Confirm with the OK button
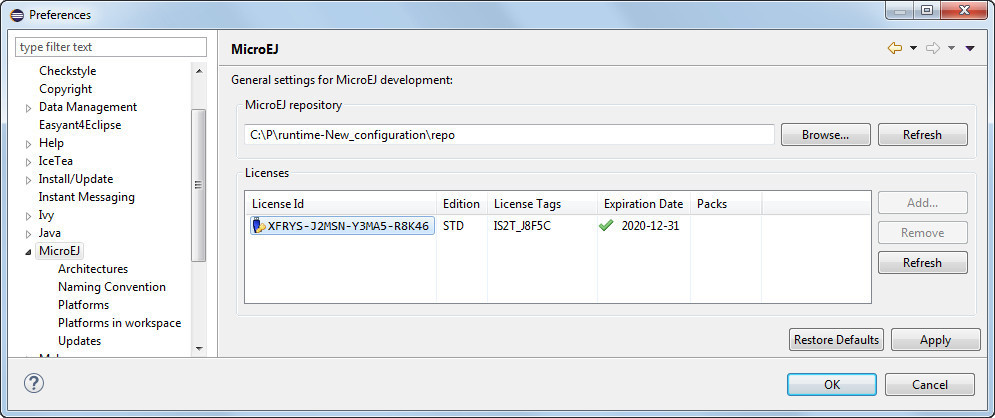 pos(832,384)
